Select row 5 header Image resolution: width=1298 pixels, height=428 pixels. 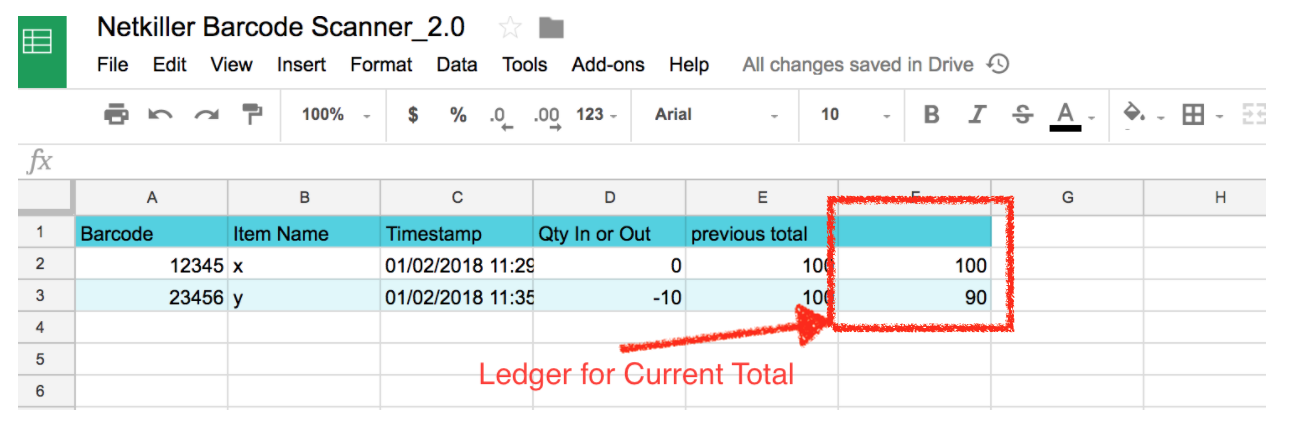coord(46,358)
